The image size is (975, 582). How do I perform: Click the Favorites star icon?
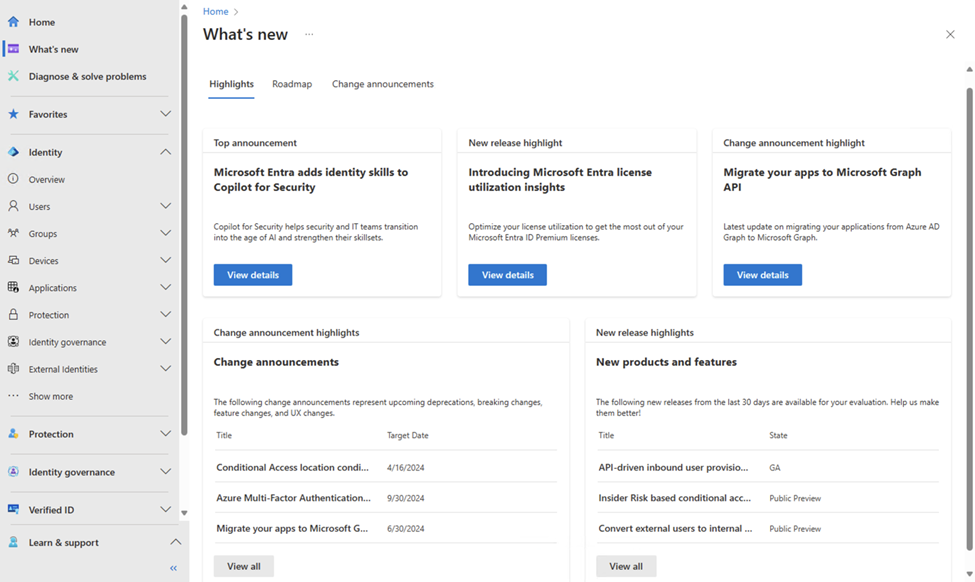pyautogui.click(x=13, y=114)
